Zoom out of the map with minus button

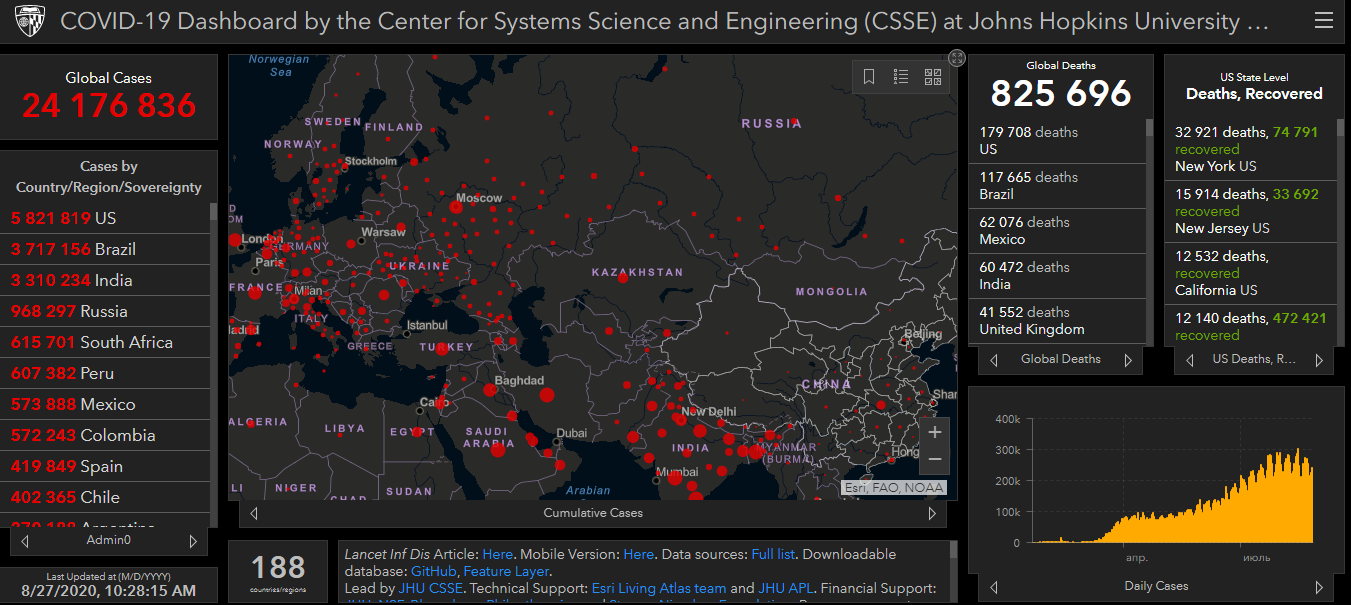935,459
